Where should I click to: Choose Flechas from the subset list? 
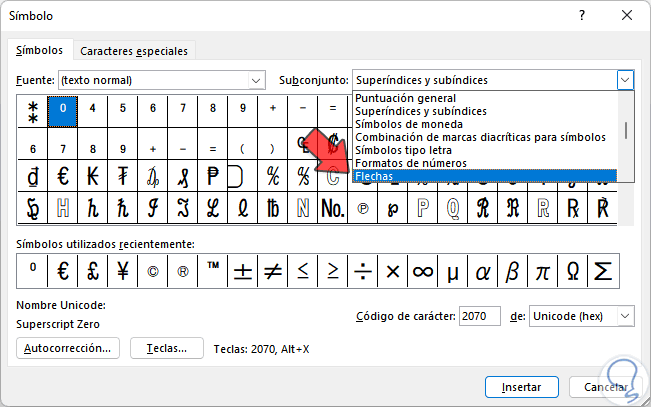tap(376, 176)
